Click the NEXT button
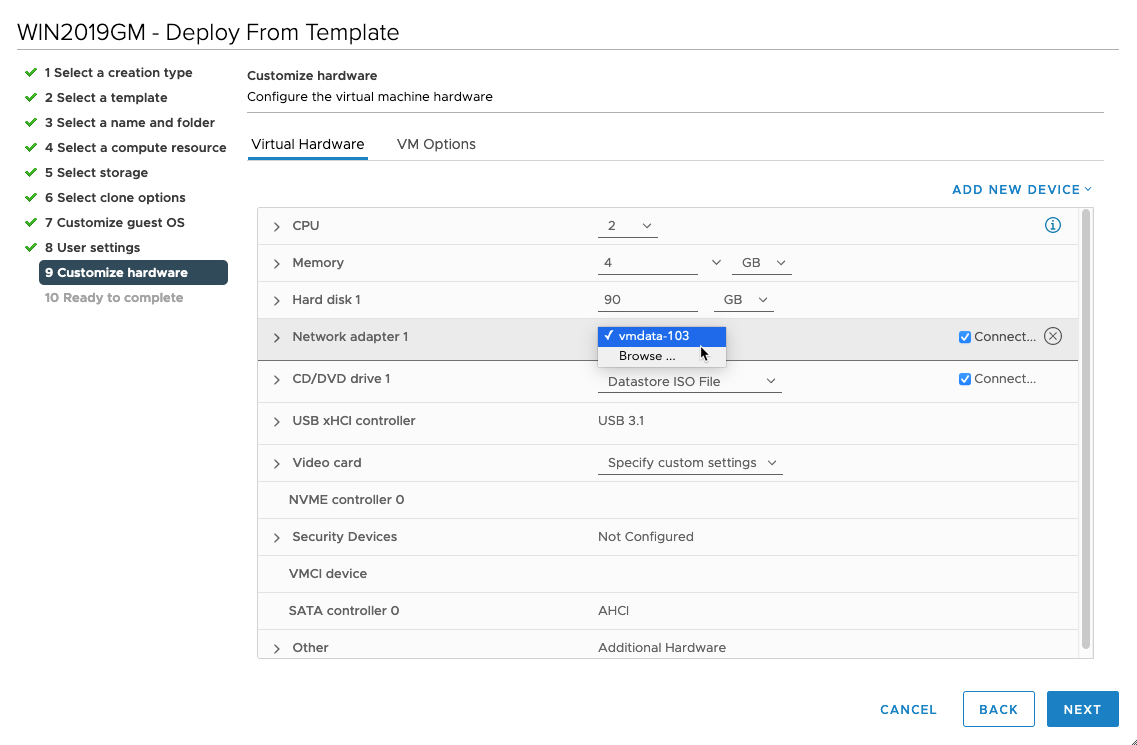1137x745 pixels. click(1082, 709)
